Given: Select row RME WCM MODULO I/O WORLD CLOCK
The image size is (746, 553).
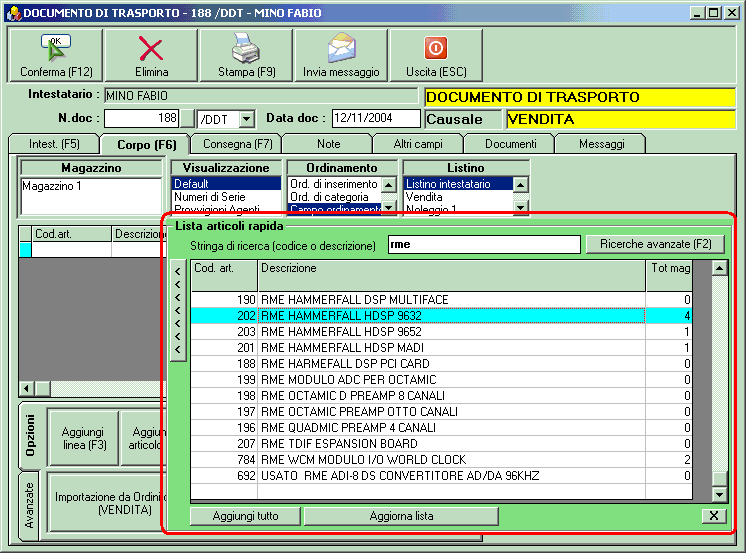Looking at the screenshot, I should pyautogui.click(x=441, y=460).
